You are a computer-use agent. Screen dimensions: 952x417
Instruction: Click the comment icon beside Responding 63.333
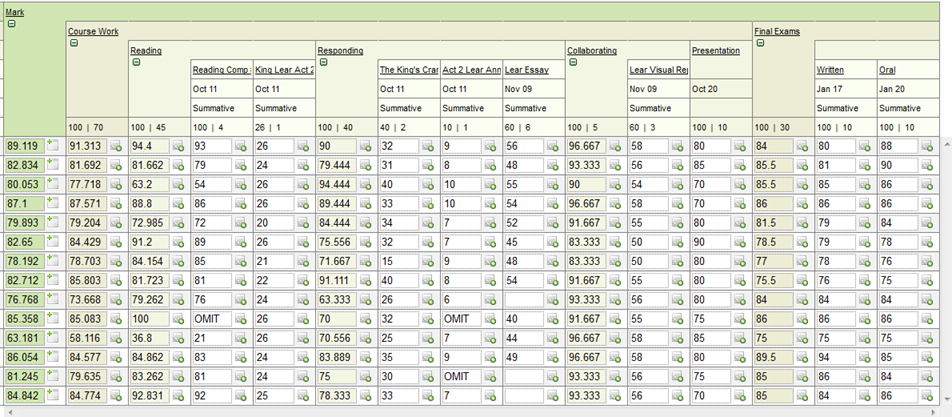pyautogui.click(x=364, y=300)
